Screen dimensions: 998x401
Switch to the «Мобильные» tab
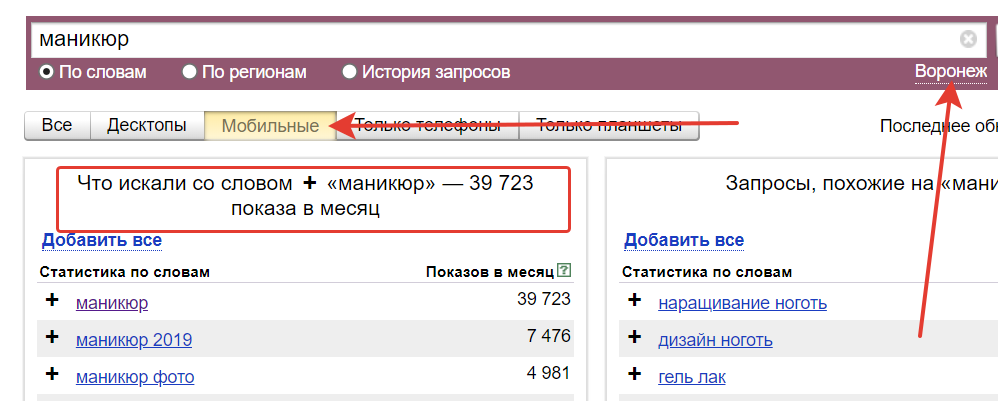(270, 125)
